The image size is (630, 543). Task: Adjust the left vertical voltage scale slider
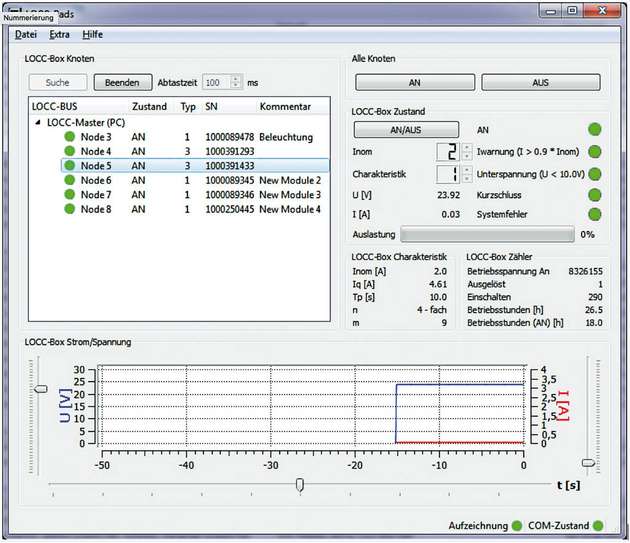tap(41, 389)
